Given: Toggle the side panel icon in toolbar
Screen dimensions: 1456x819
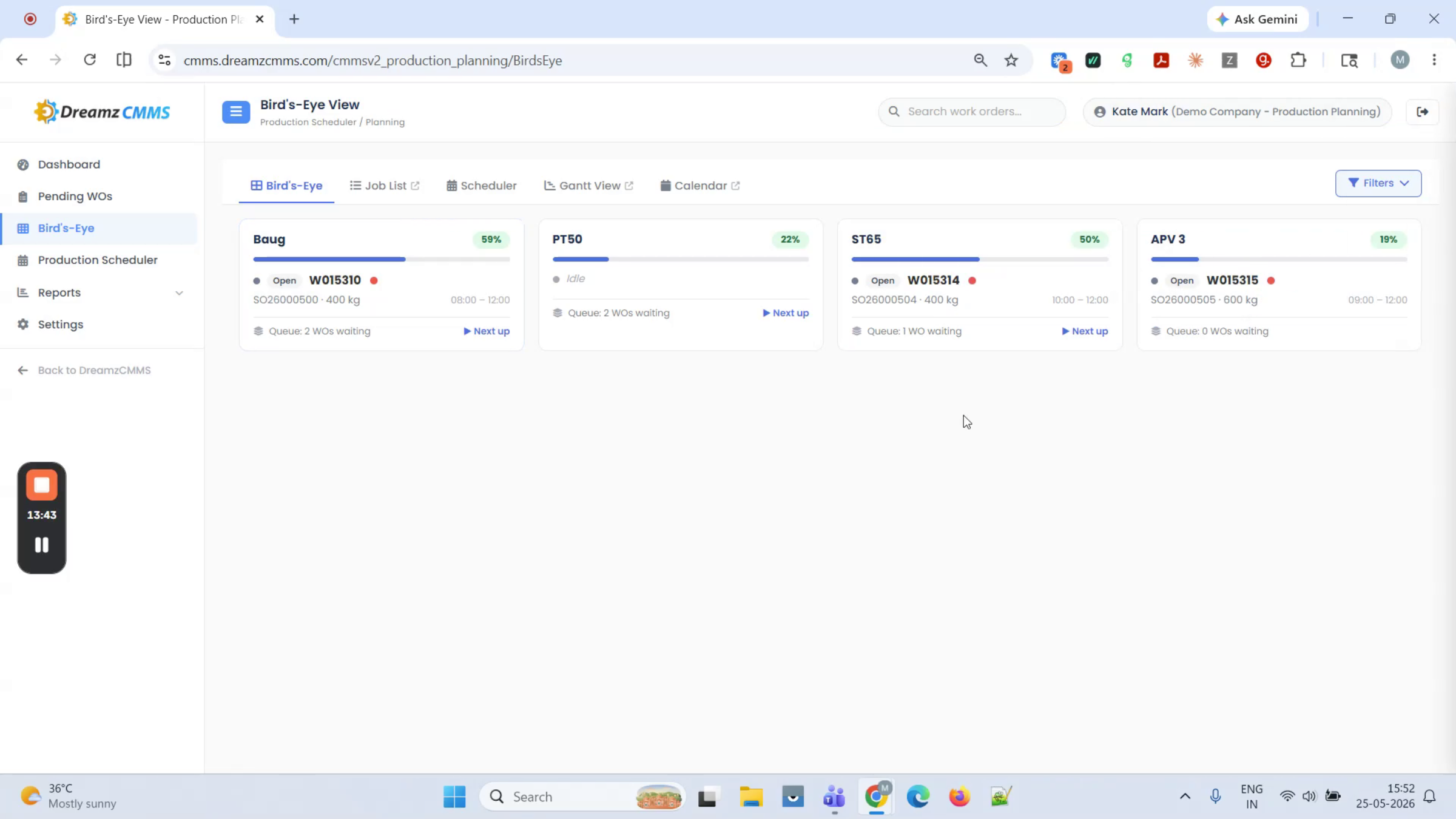Looking at the screenshot, I should click(124, 60).
